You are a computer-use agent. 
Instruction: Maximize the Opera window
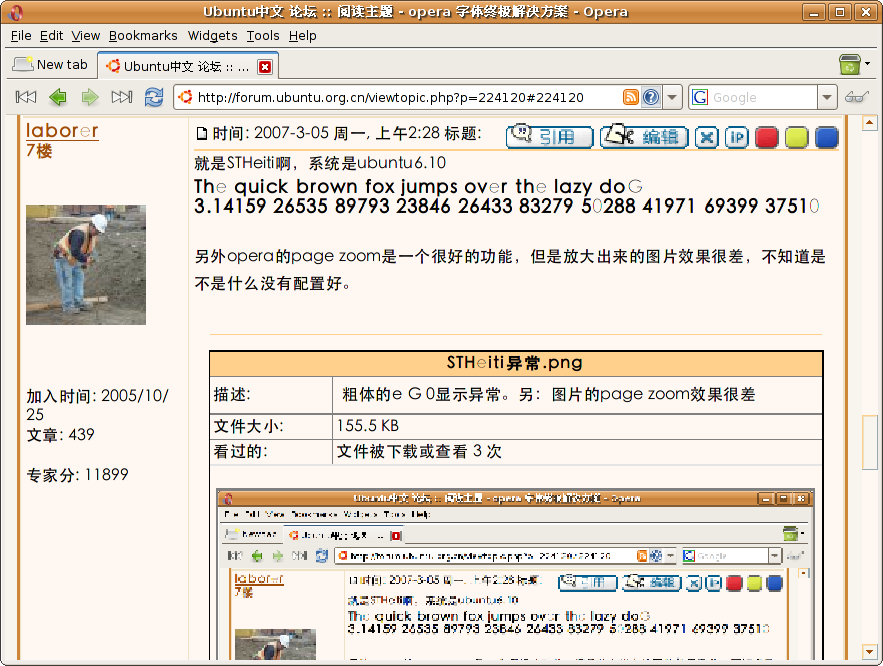[840, 12]
